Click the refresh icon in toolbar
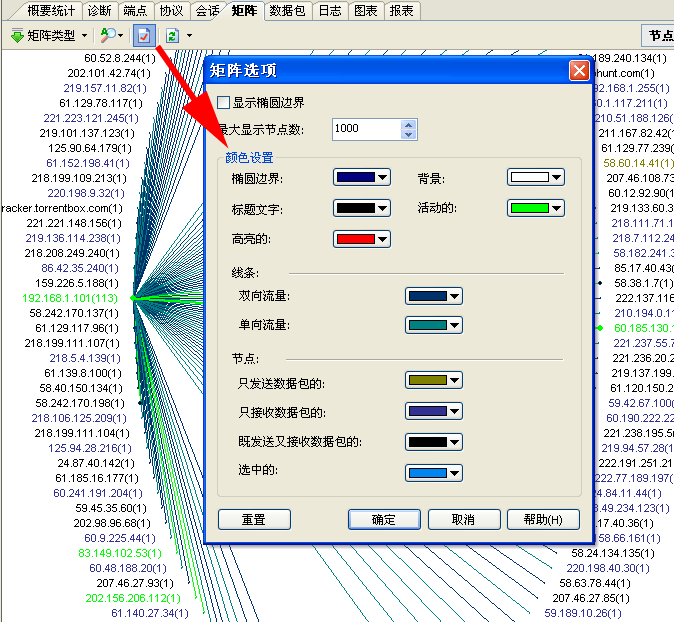The height and width of the screenshot is (622, 674). pyautogui.click(x=172, y=36)
